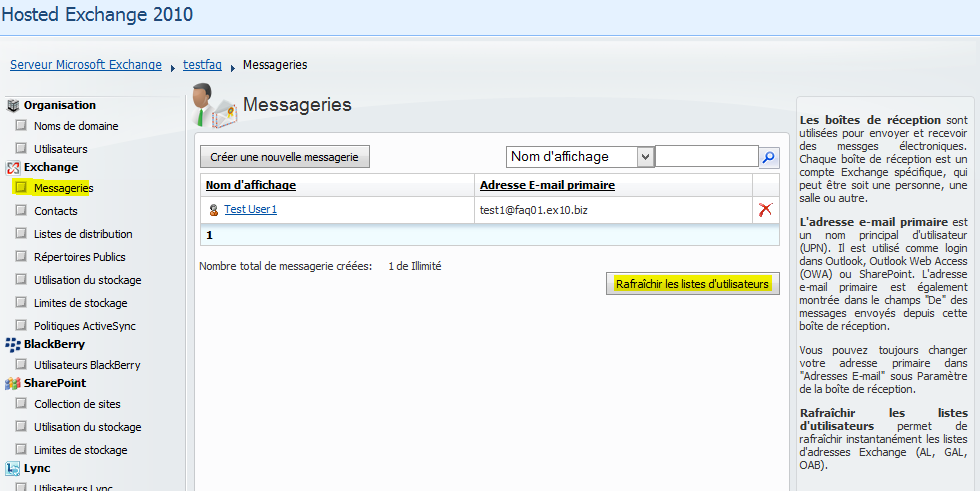The width and height of the screenshot is (980, 491).
Task: Click the magnifying glass search icon
Action: pyautogui.click(x=769, y=157)
